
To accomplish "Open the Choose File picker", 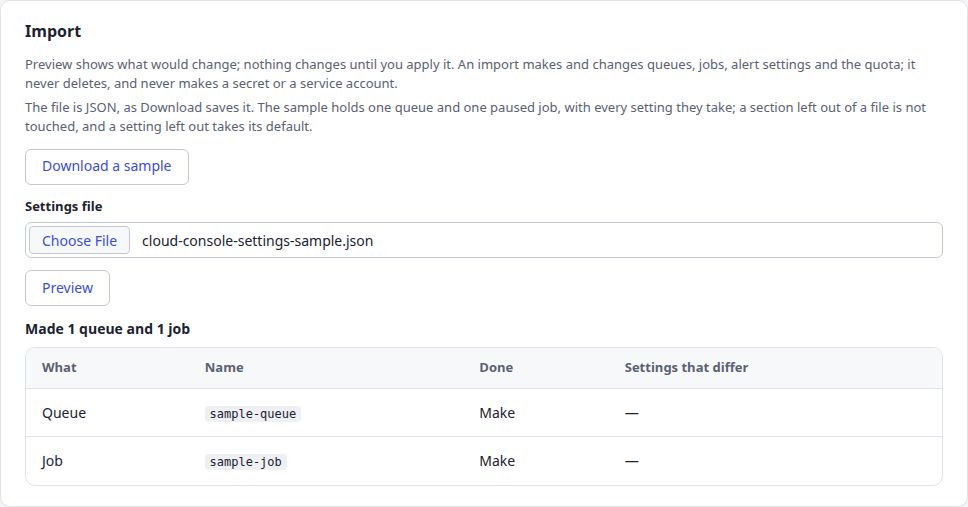I will coord(80,241).
